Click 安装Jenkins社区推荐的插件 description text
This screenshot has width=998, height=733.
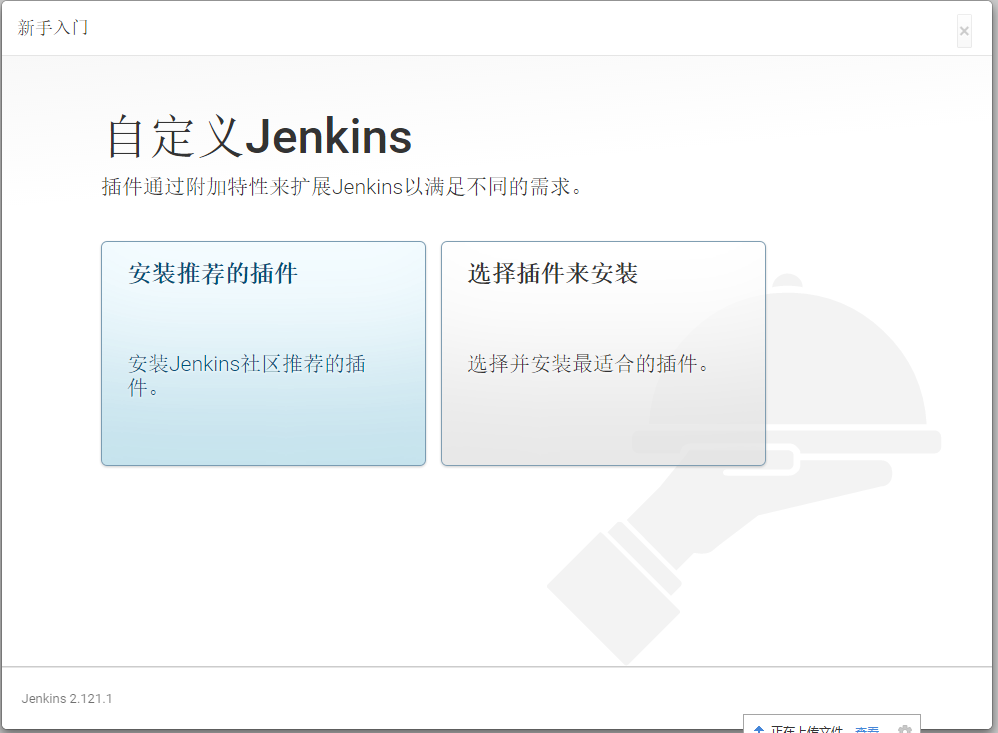tap(247, 375)
